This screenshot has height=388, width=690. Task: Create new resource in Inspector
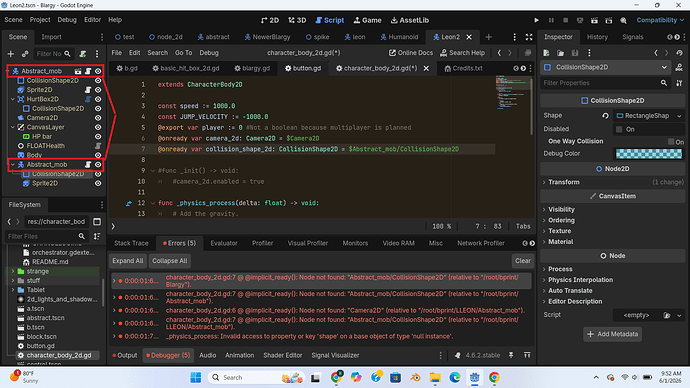pyautogui.click(x=546, y=53)
